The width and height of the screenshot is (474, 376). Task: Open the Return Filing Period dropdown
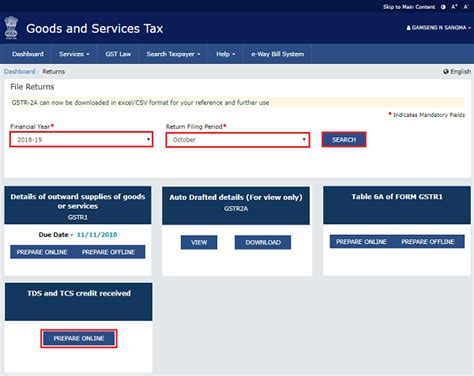pyautogui.click(x=238, y=140)
